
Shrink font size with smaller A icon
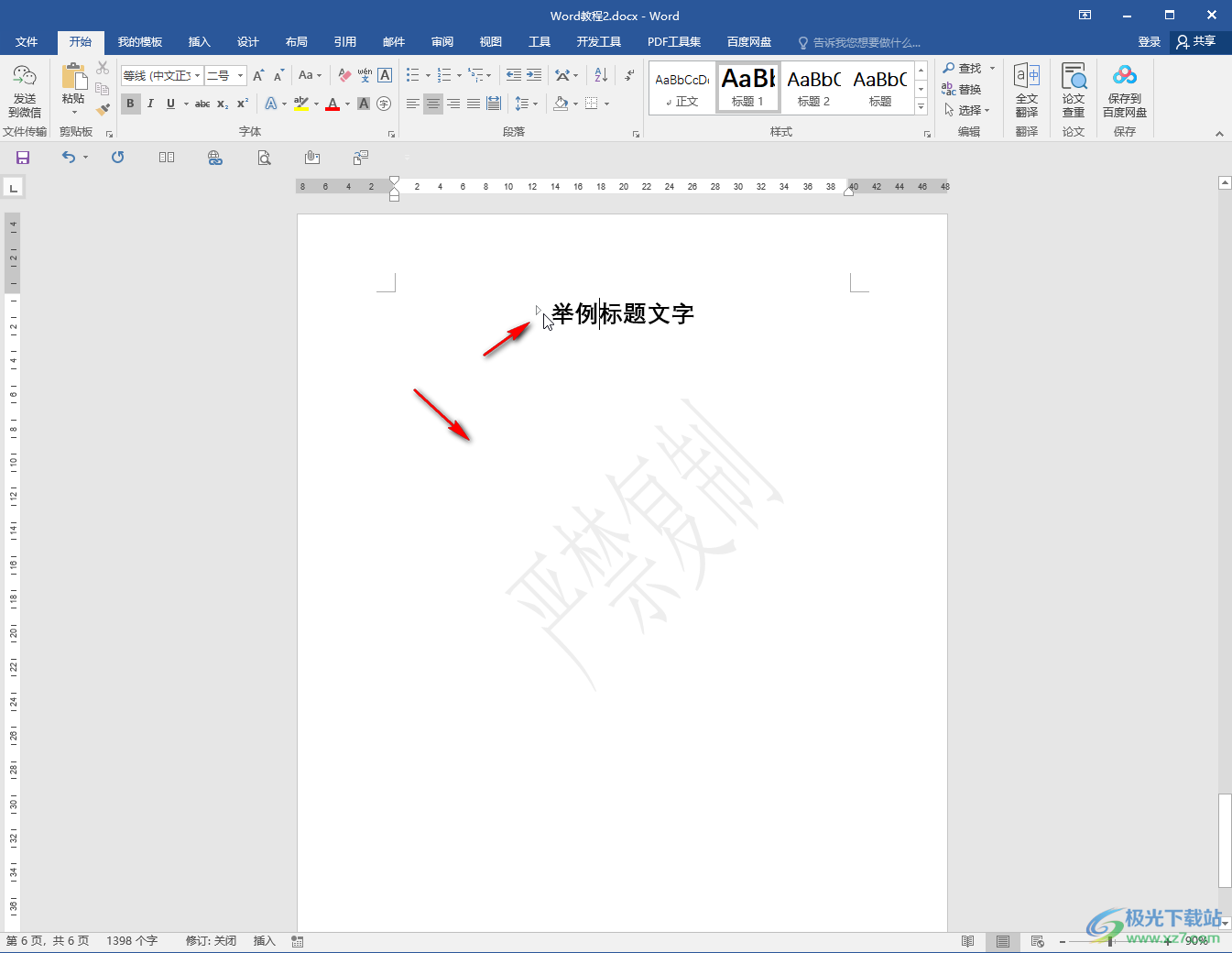pos(278,75)
